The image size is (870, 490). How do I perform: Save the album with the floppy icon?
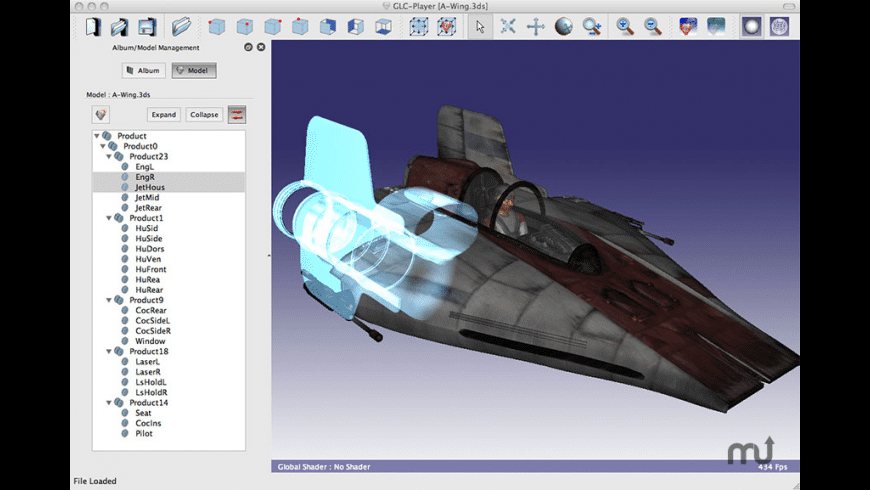coord(146,27)
